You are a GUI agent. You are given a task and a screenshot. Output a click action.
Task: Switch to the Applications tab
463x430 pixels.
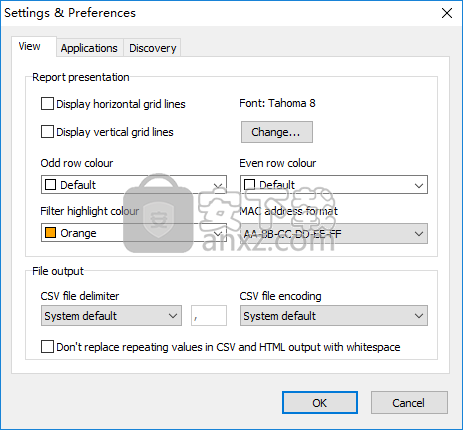point(89,48)
